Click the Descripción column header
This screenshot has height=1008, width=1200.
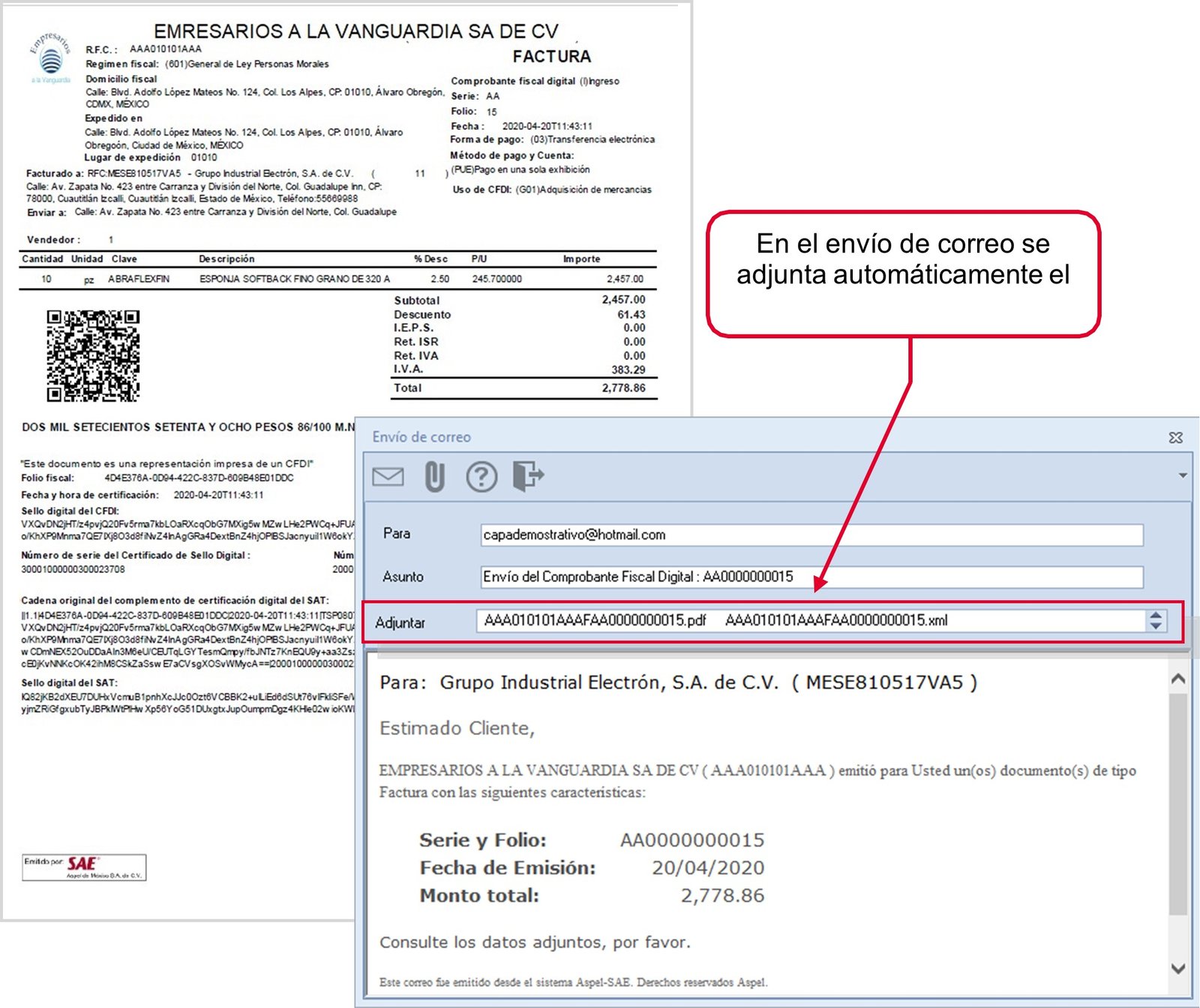click(226, 259)
